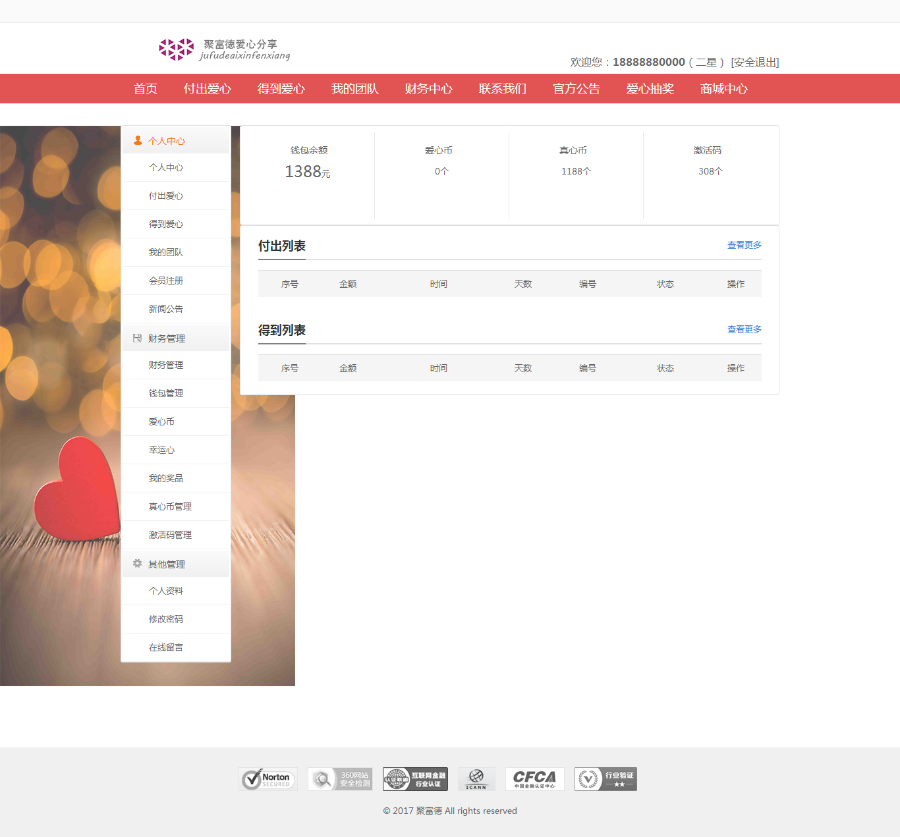This screenshot has width=900, height=837.
Task: Click the 真心币 1188个 value
Action: tap(576, 171)
